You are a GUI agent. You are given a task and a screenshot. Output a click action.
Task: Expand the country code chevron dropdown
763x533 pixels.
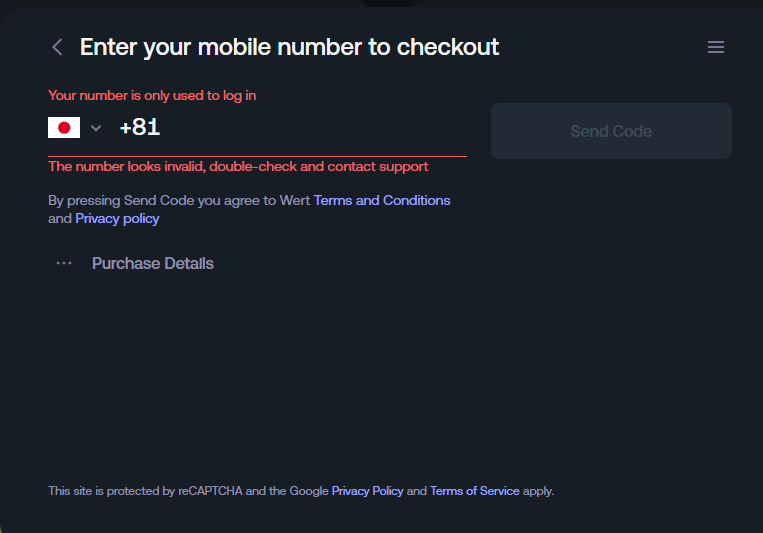(x=96, y=128)
